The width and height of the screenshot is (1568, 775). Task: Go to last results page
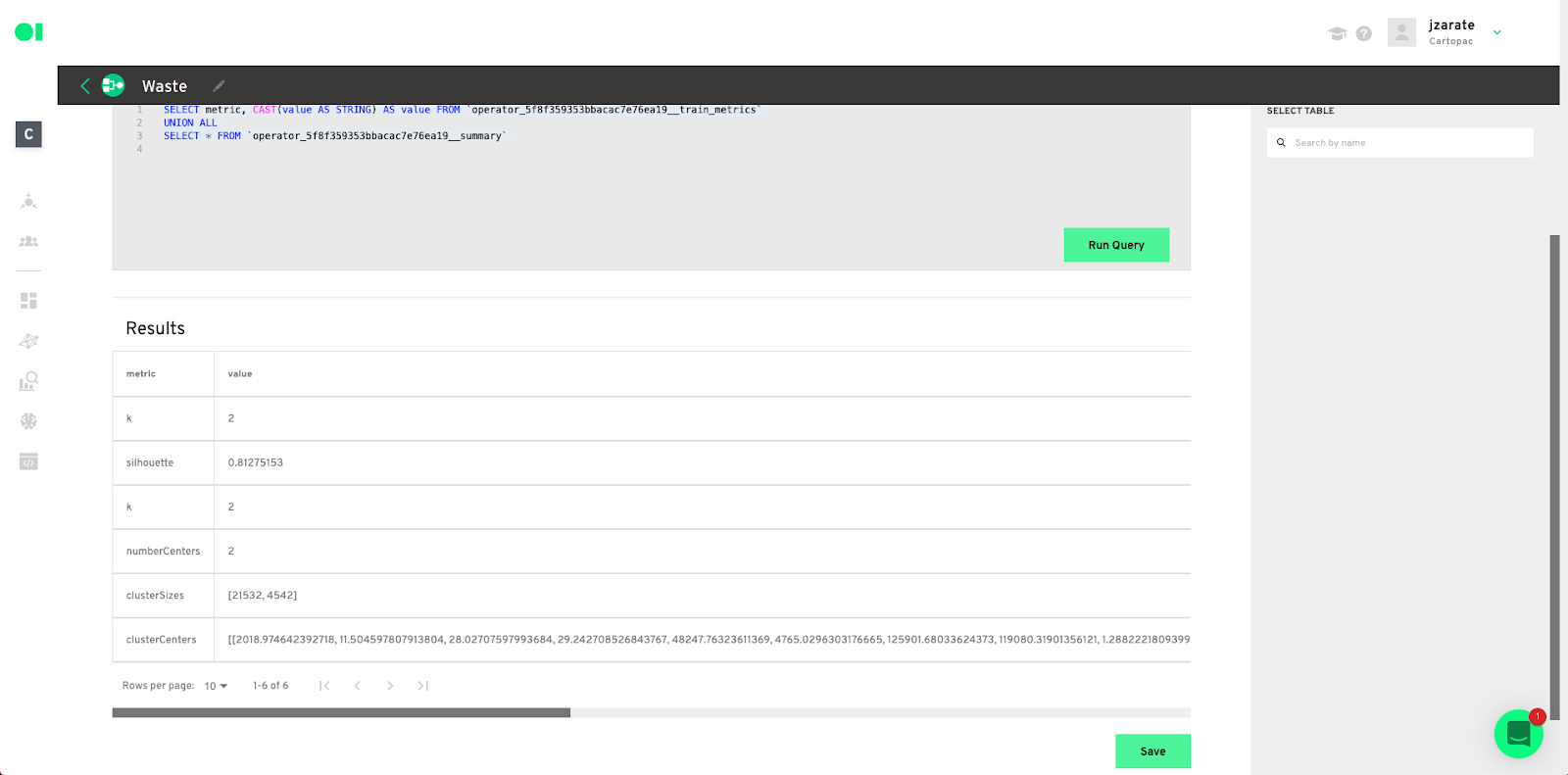pos(422,686)
